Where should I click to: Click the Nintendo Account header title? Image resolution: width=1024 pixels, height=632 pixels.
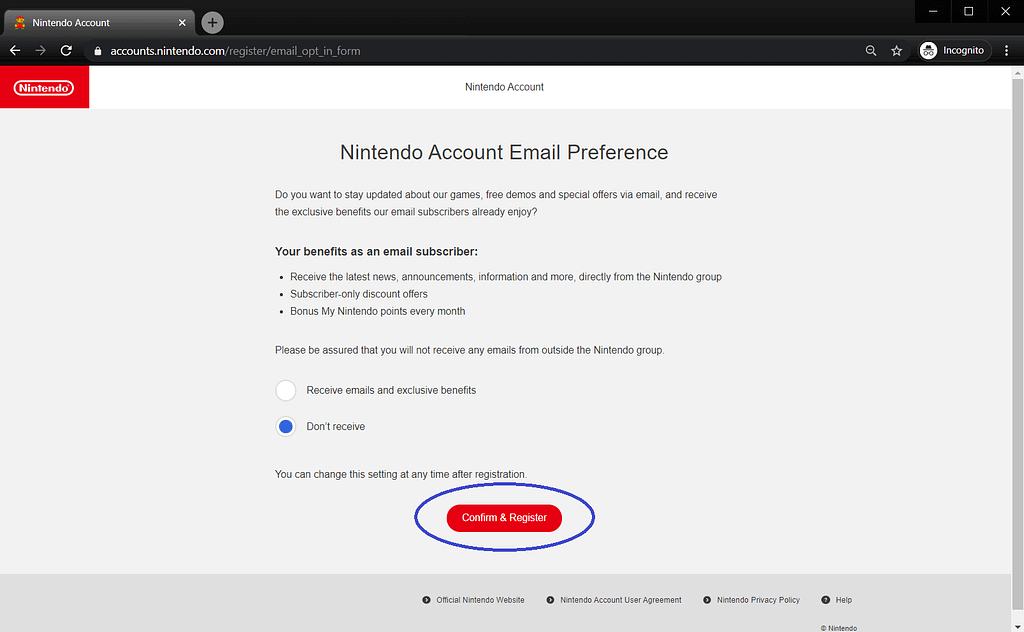point(504,87)
